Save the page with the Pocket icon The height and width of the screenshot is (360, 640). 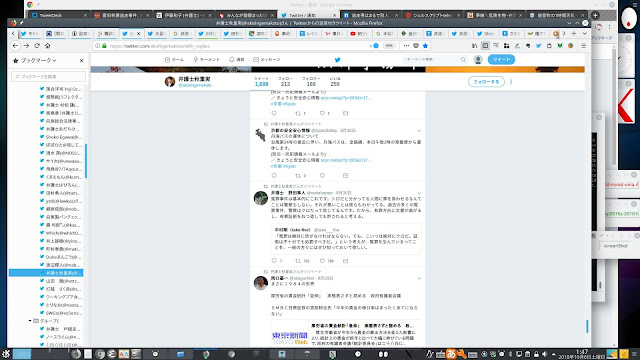(416, 46)
